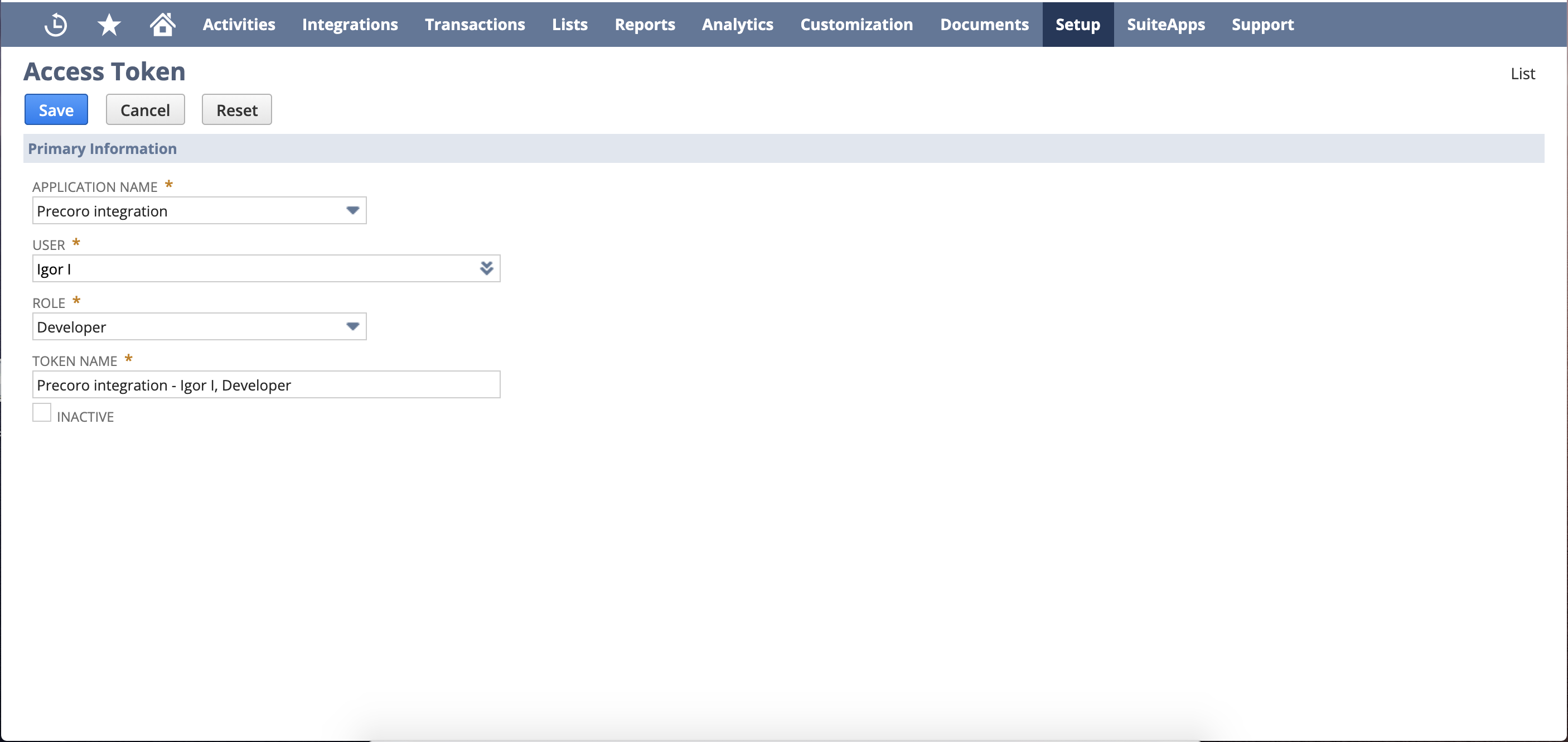Open the SuiteApps menu
Image resolution: width=1568 pixels, height=742 pixels.
point(1165,25)
